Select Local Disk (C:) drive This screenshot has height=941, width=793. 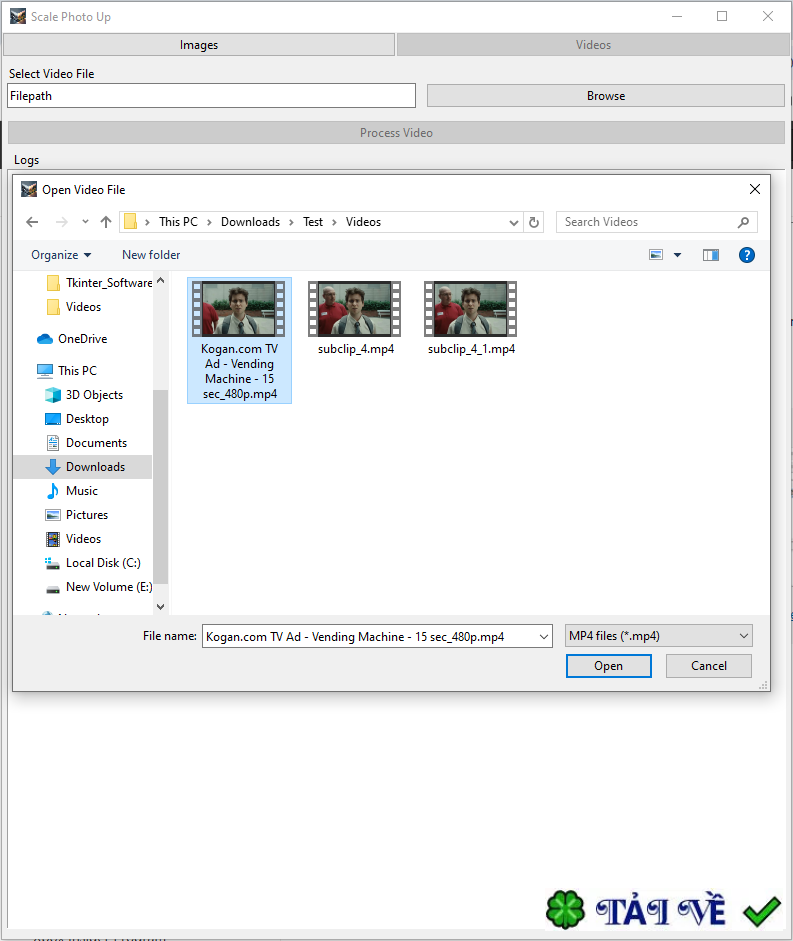tap(102, 563)
